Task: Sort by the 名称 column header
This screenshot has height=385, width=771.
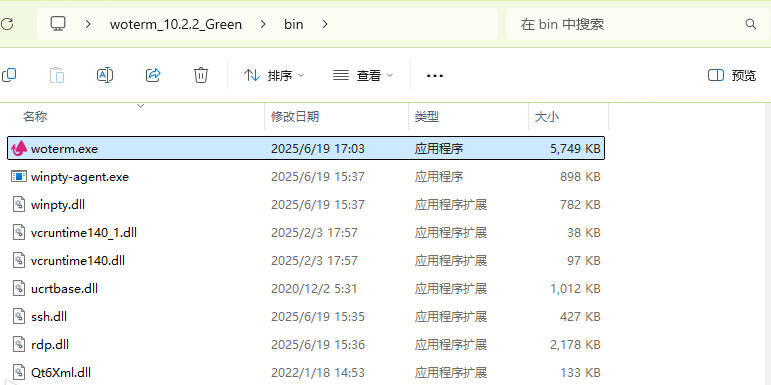Action: [x=35, y=117]
